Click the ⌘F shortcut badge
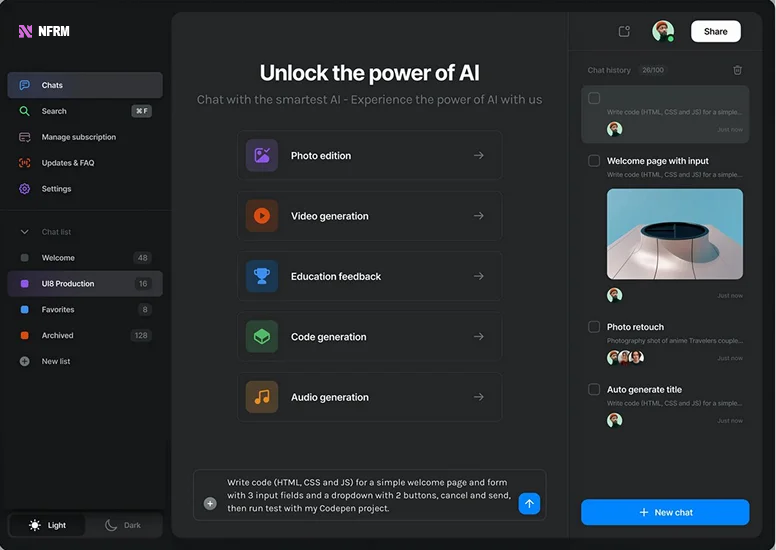Image resolution: width=776 pixels, height=550 pixels. tap(142, 111)
